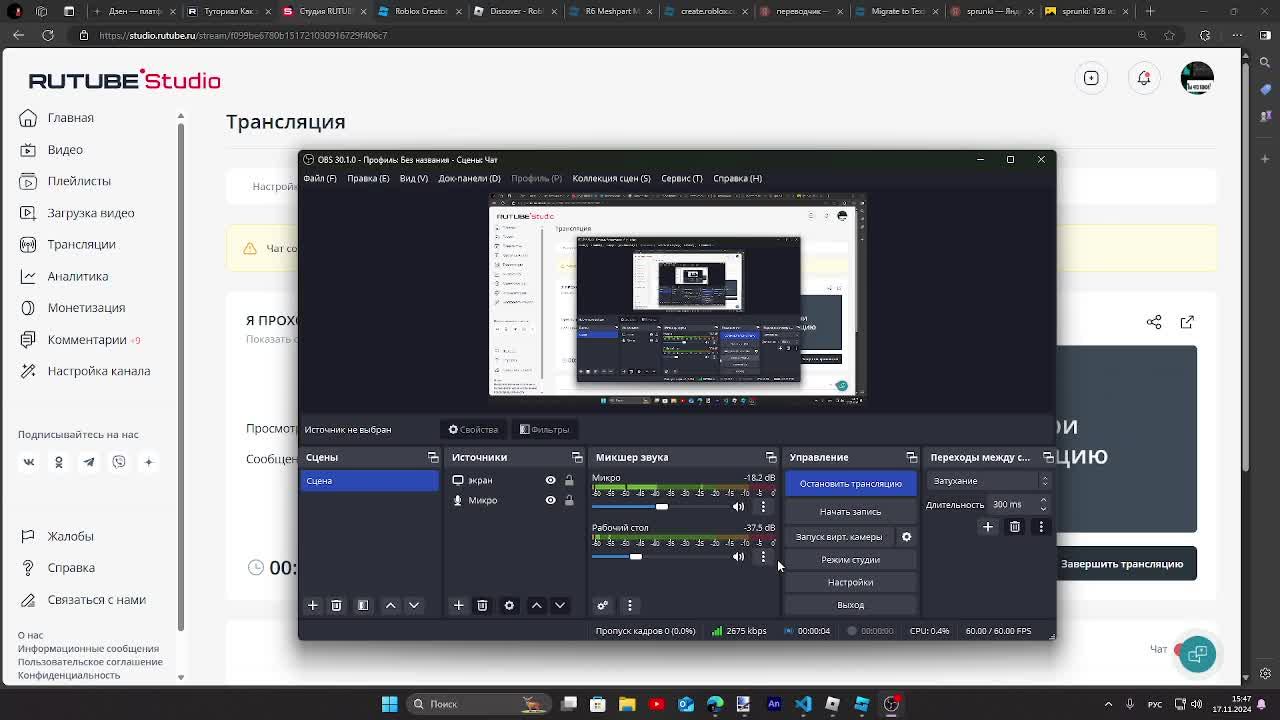Add a new source in Источники panel
This screenshot has width=1280, height=720.
pyautogui.click(x=458, y=605)
